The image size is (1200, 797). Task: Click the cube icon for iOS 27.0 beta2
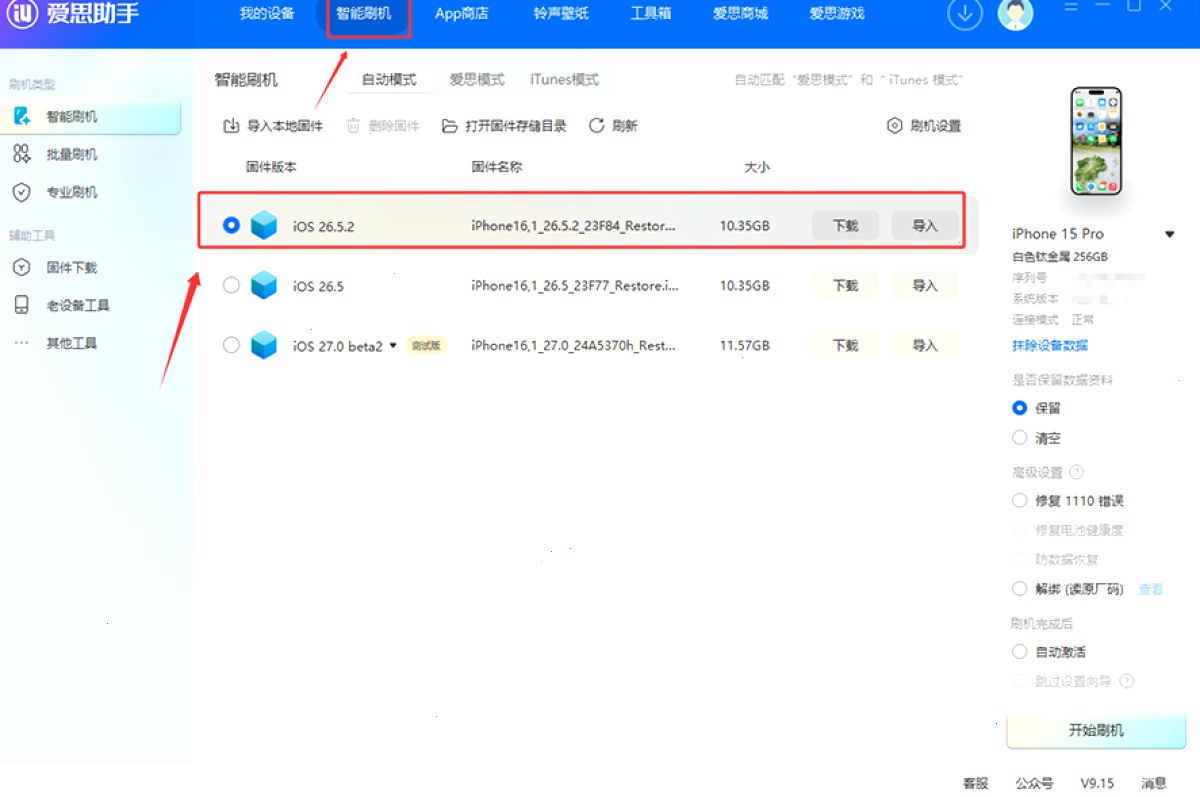[264, 346]
